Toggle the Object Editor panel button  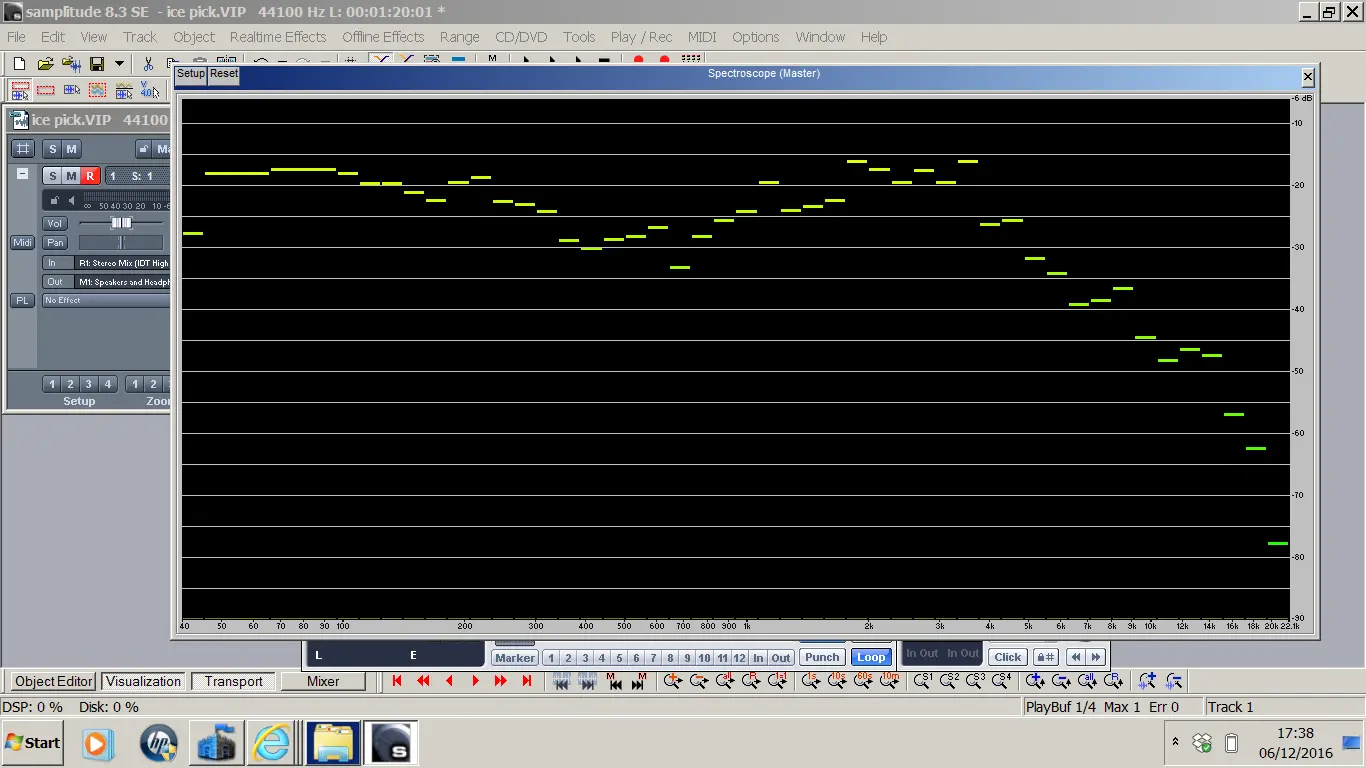click(x=54, y=681)
